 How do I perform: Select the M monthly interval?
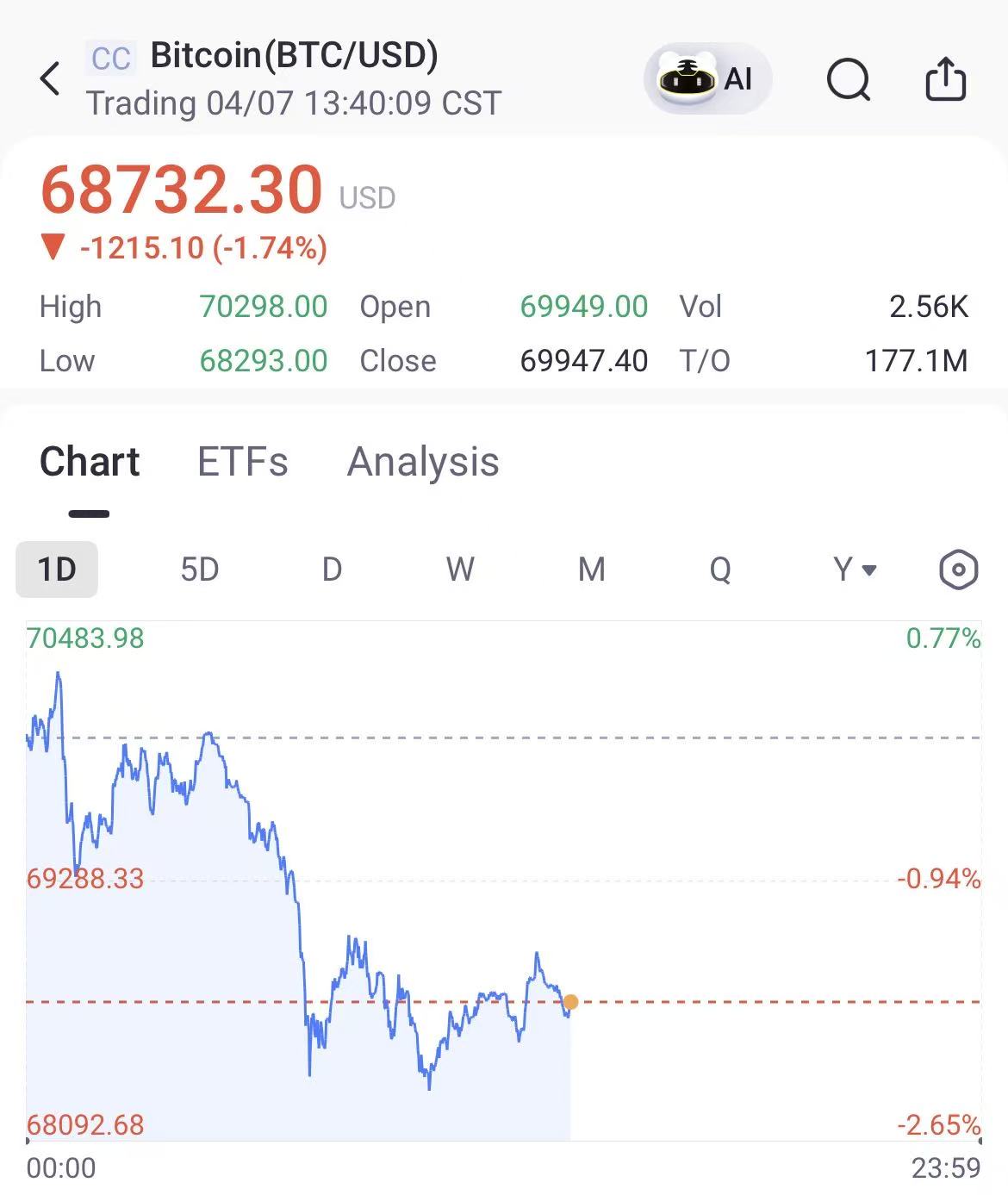591,569
